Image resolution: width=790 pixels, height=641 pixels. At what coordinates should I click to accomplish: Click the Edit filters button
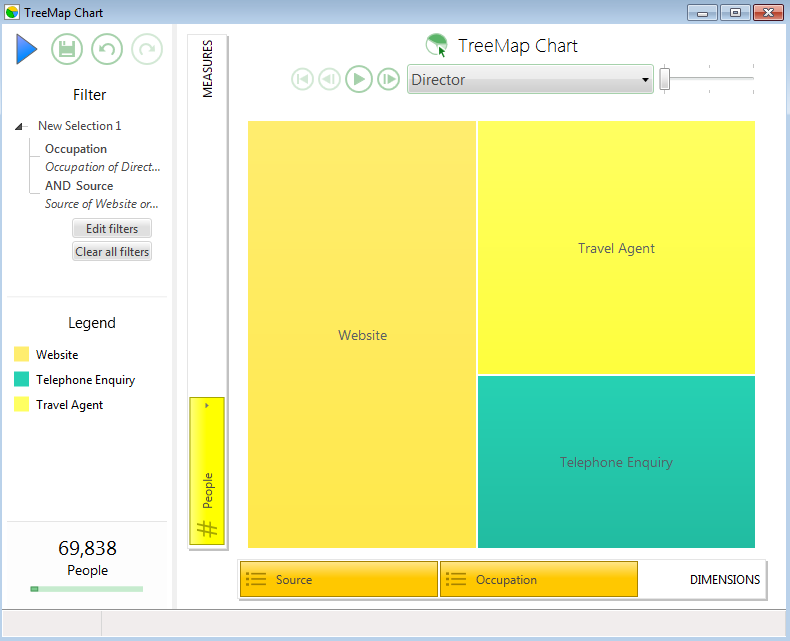click(112, 228)
